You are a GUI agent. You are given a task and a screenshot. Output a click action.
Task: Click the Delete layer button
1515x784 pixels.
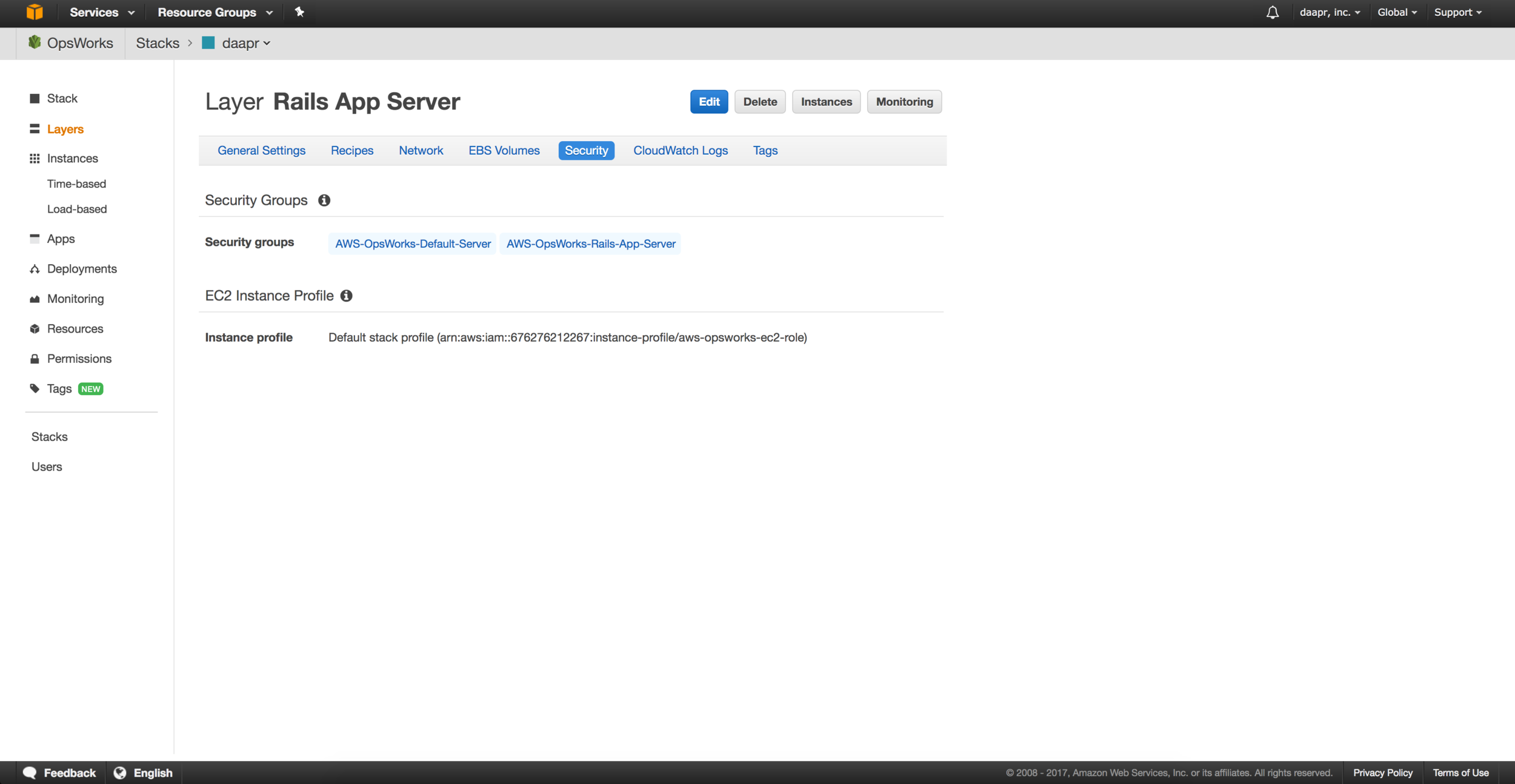coord(760,102)
